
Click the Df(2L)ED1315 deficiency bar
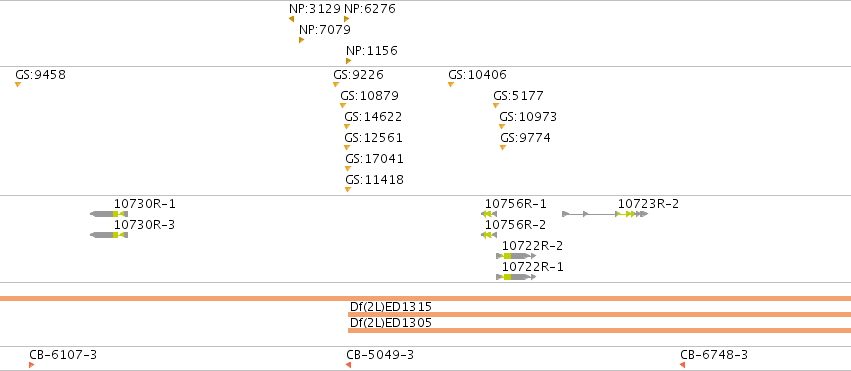click(599, 315)
